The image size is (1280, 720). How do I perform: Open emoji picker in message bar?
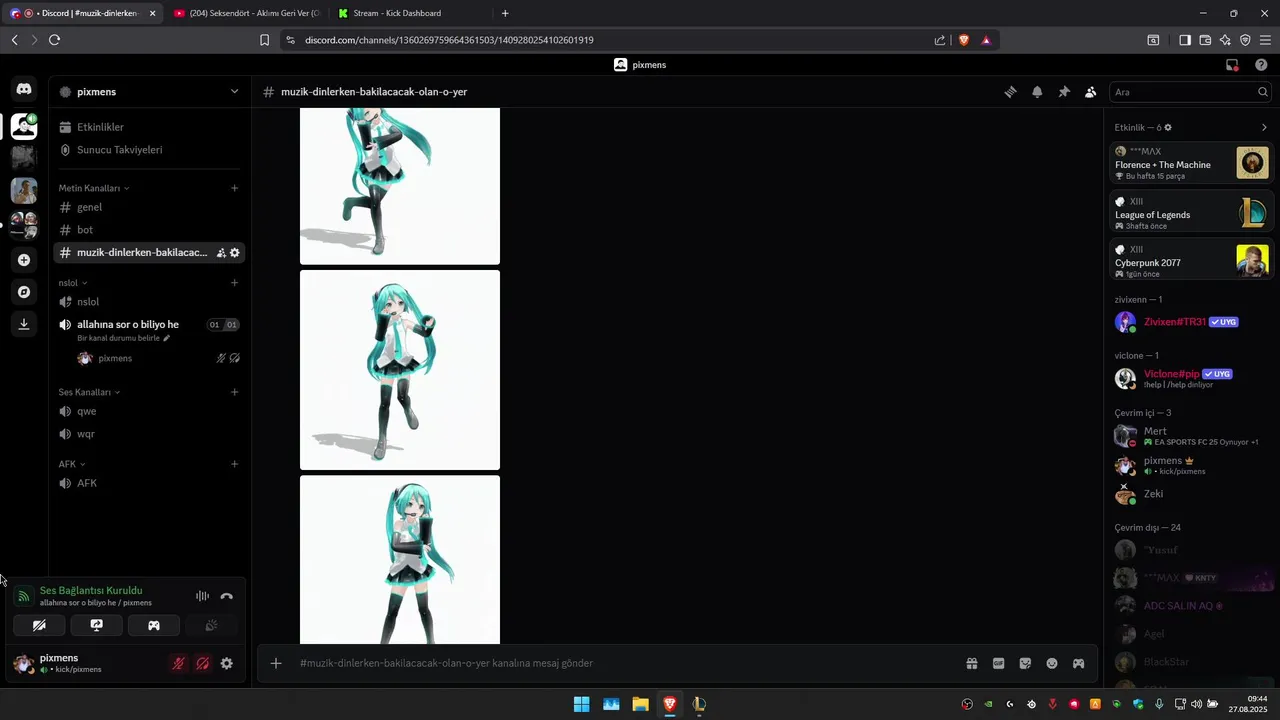[1052, 663]
